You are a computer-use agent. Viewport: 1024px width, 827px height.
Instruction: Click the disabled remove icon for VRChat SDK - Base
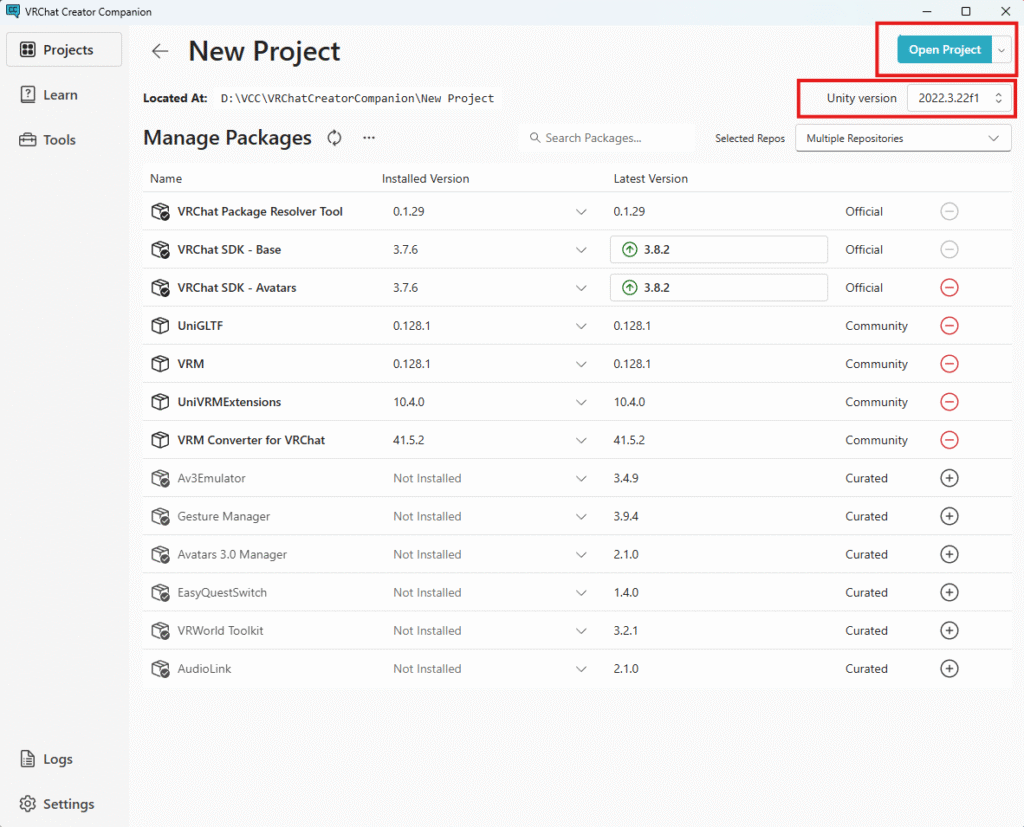point(949,250)
